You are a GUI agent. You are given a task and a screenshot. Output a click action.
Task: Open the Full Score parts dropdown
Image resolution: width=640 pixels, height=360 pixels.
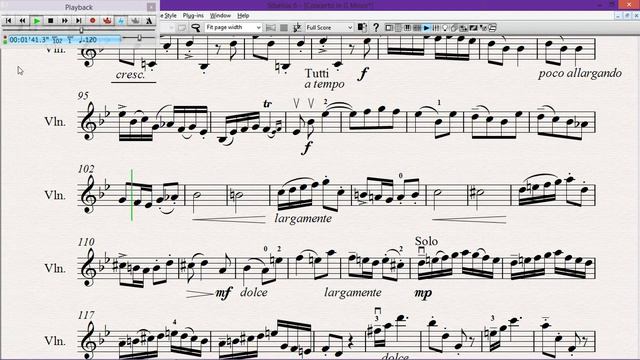[329, 27]
